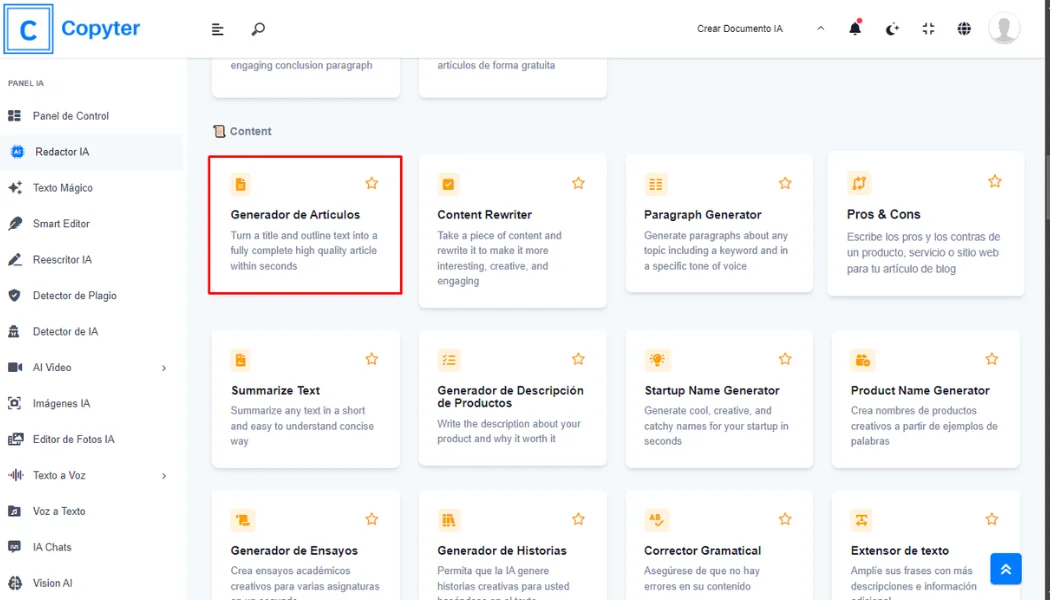
Task: Click the hamburger menu icon next to the logo
Action: [217, 29]
